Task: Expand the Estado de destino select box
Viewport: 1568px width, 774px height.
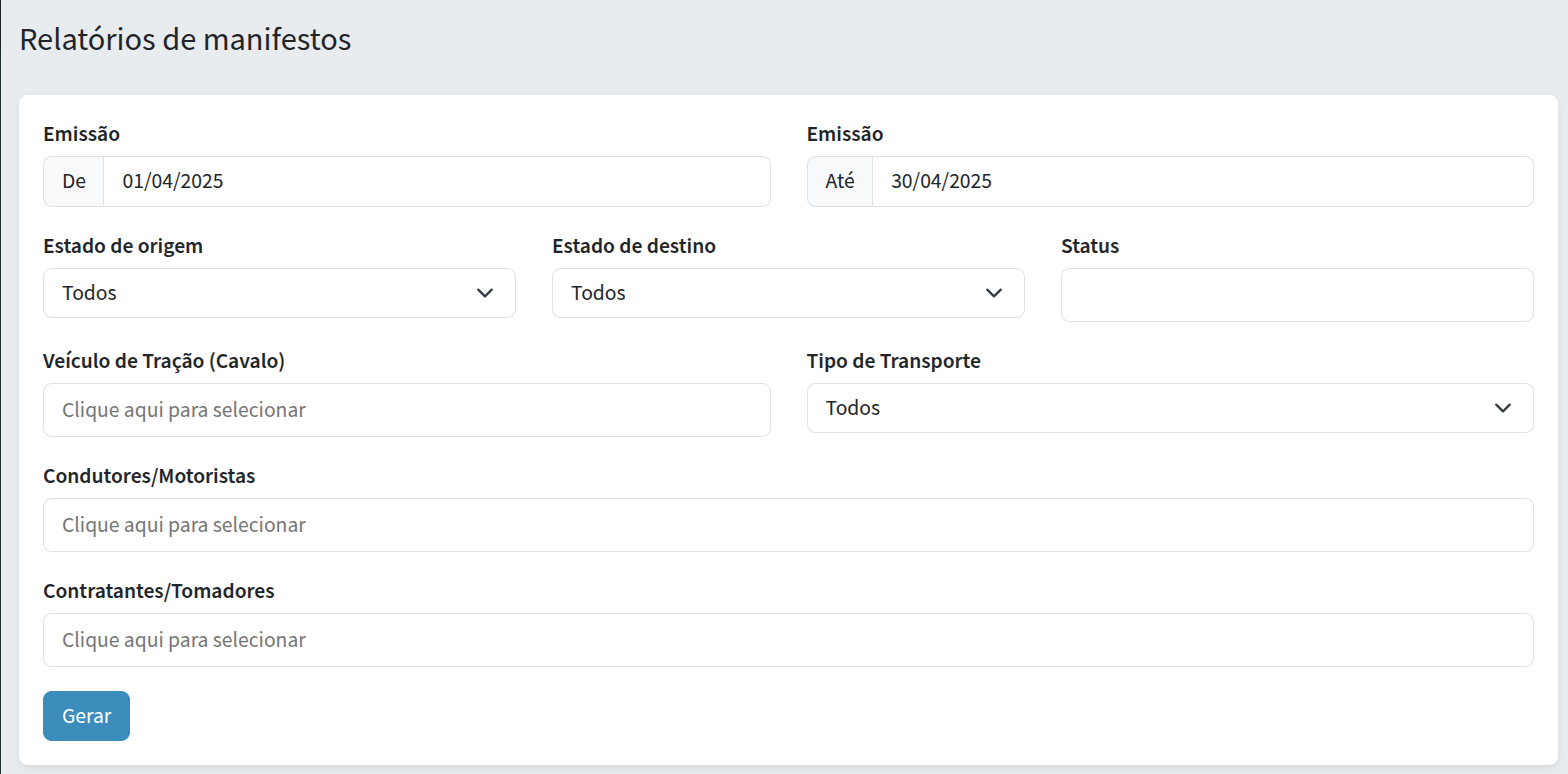Action: pos(770,293)
